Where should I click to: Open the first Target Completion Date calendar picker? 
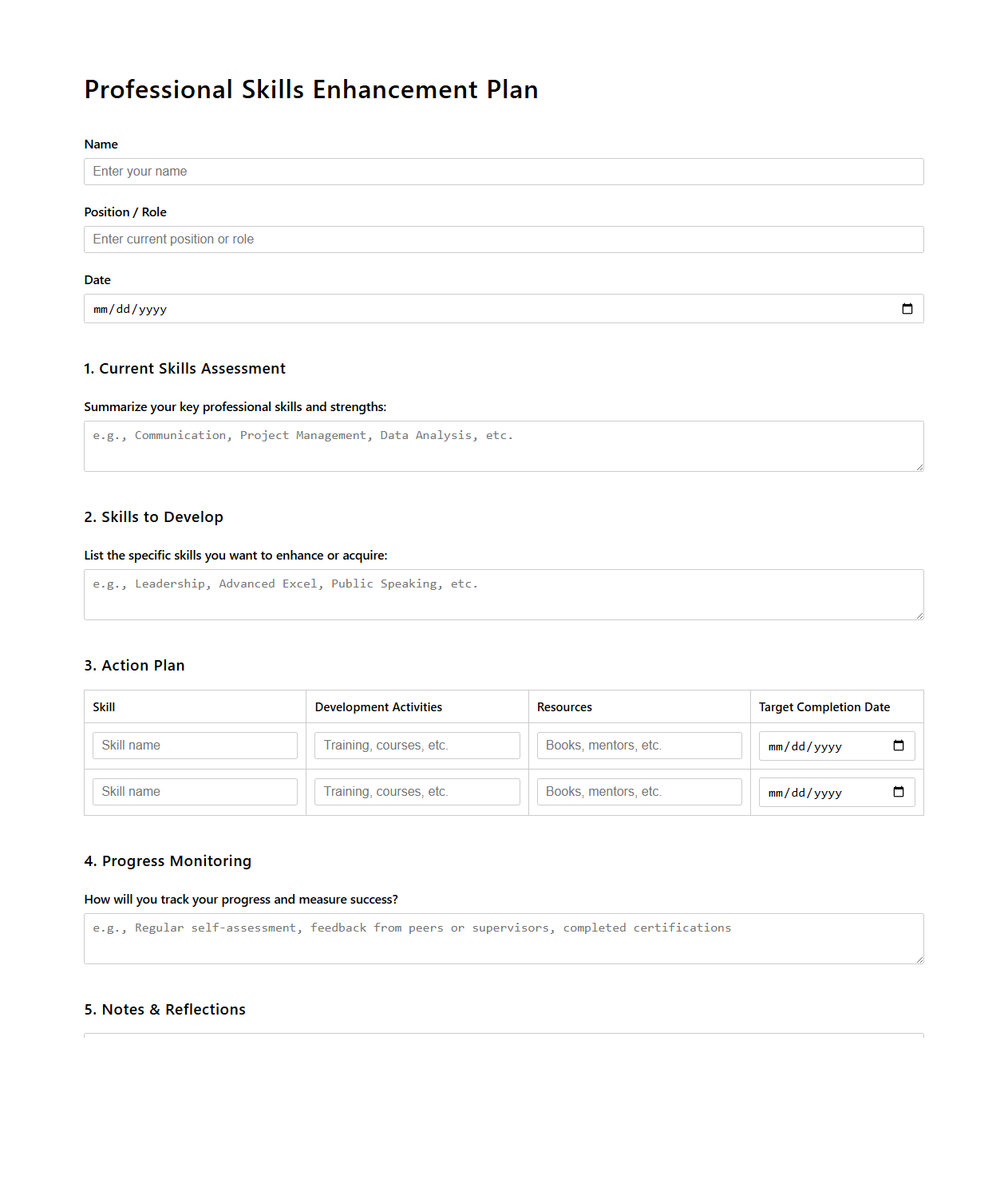point(899,746)
